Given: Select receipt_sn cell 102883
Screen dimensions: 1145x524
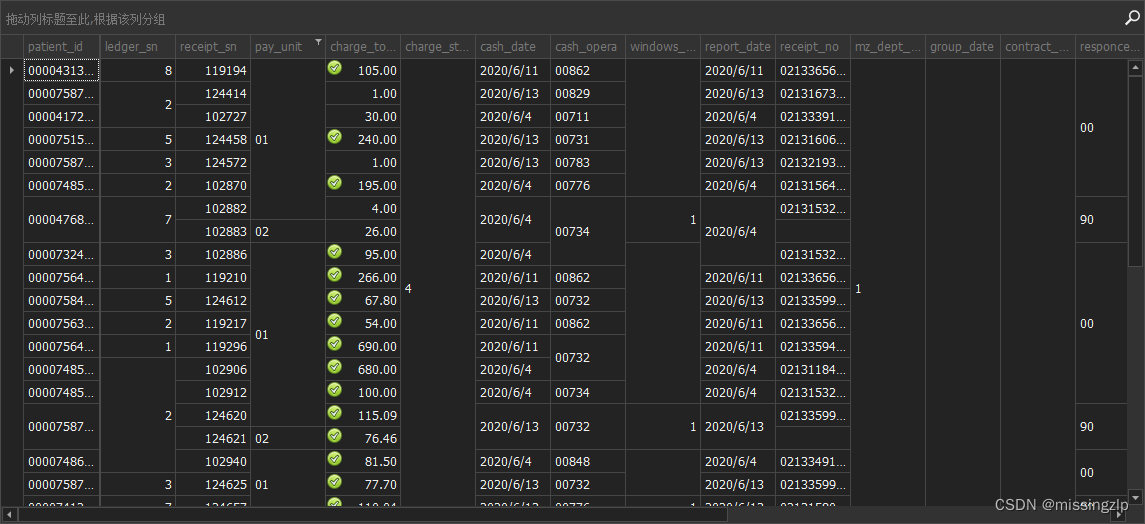Looking at the screenshot, I should point(212,231).
